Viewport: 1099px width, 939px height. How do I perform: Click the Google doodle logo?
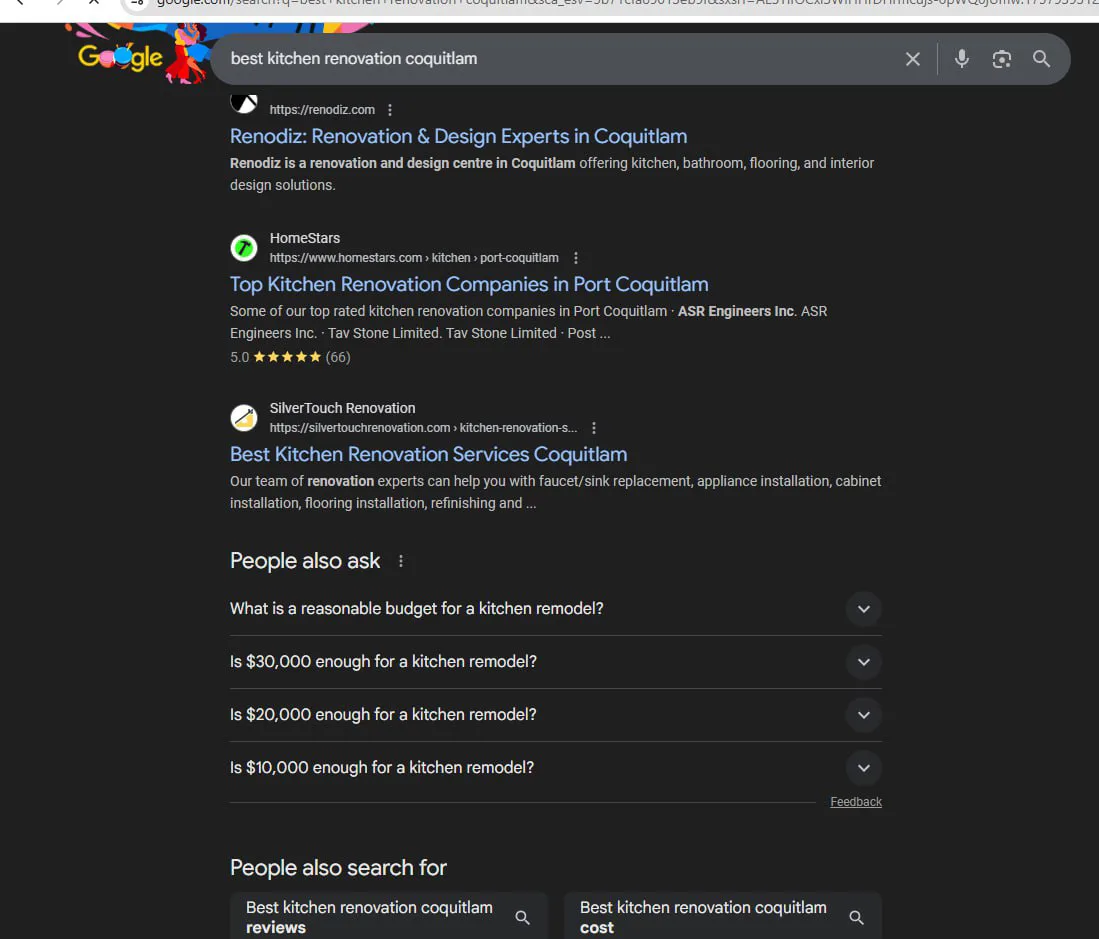[138, 54]
